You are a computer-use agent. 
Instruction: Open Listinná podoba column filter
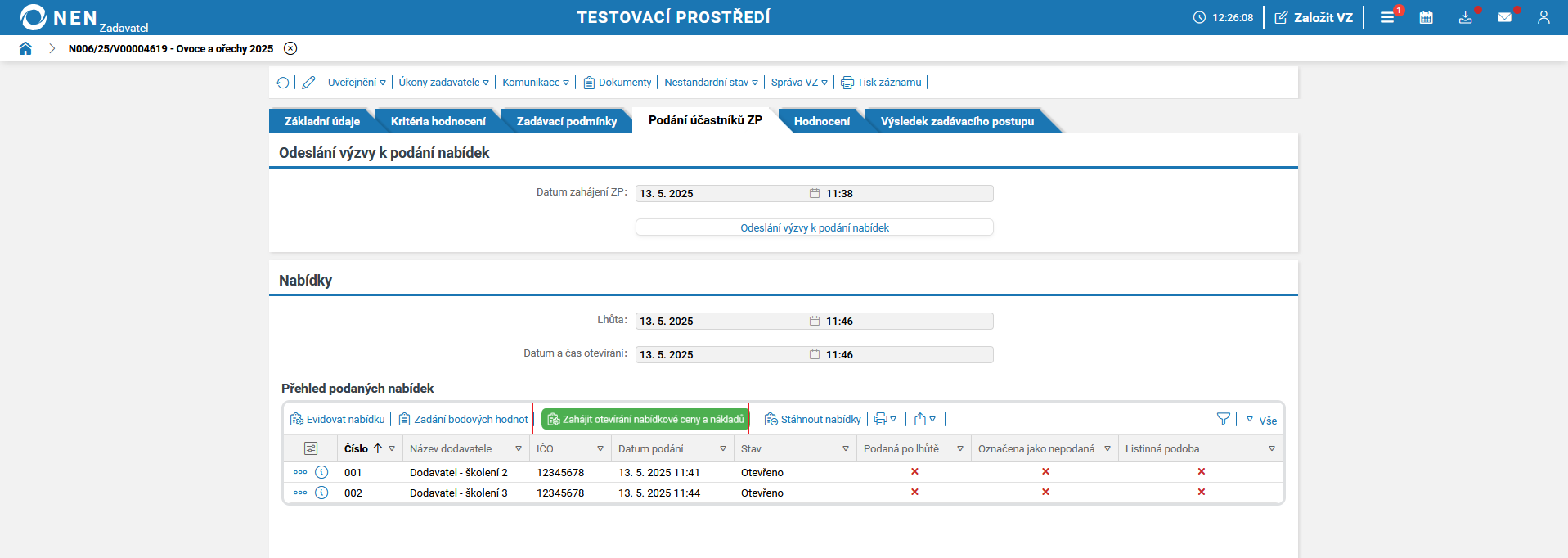click(x=1272, y=448)
